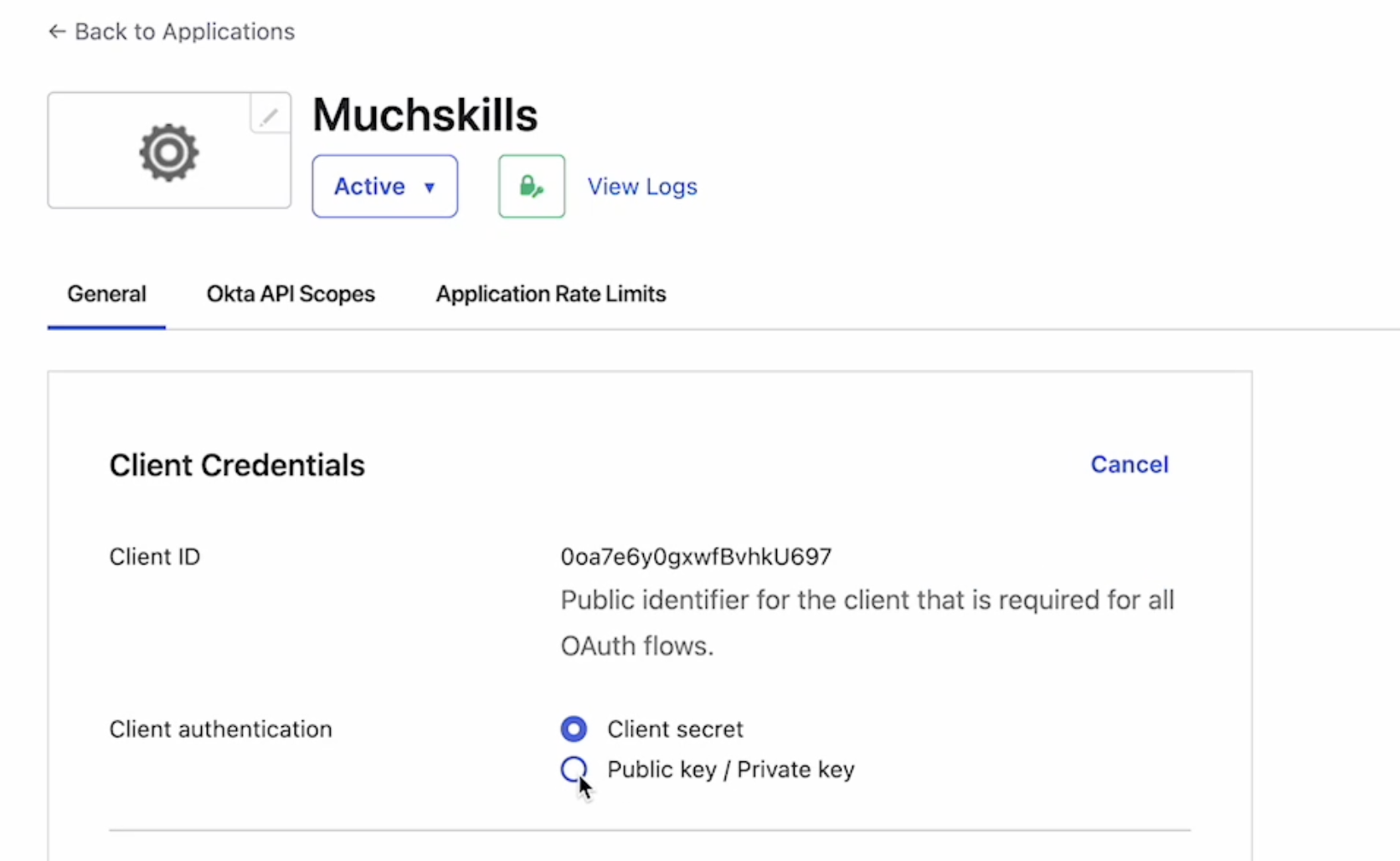Cancel editing Client Credentials
This screenshot has height=861, width=1400.
pos(1130,464)
